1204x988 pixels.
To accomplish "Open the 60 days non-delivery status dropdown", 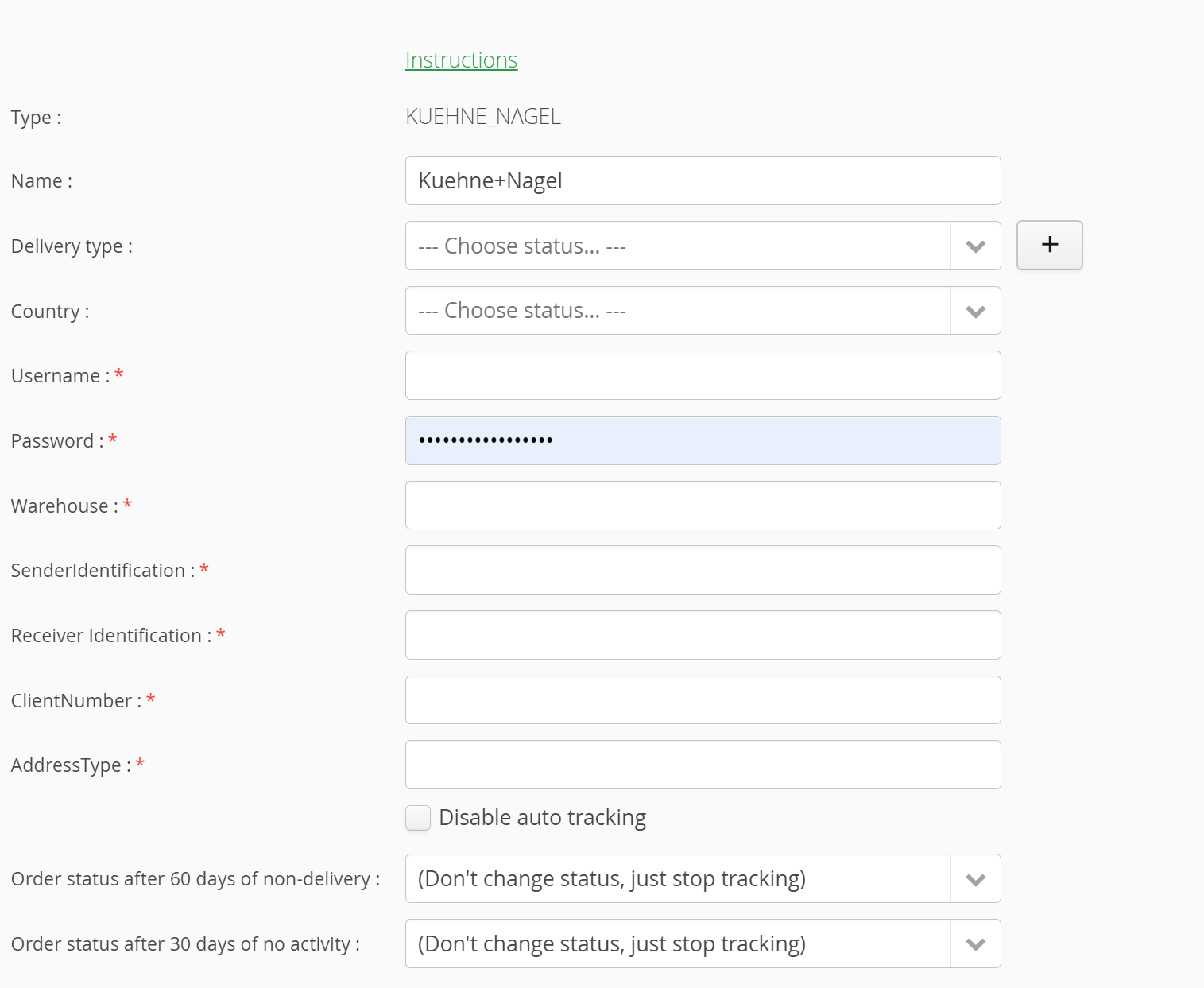I will [703, 878].
